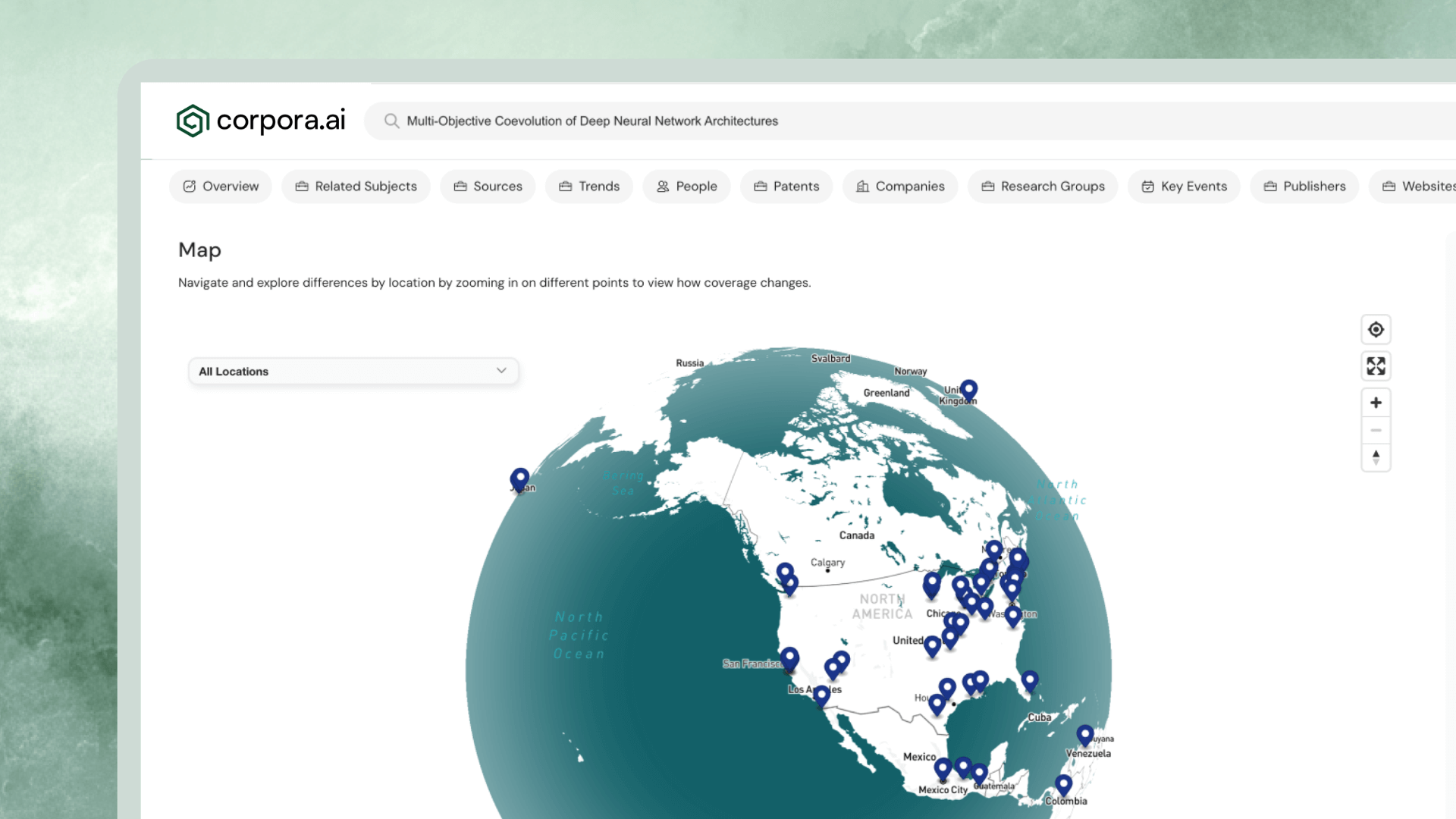Click the tilt control icon below zoom buttons
The height and width of the screenshot is (819, 1456).
1376,457
